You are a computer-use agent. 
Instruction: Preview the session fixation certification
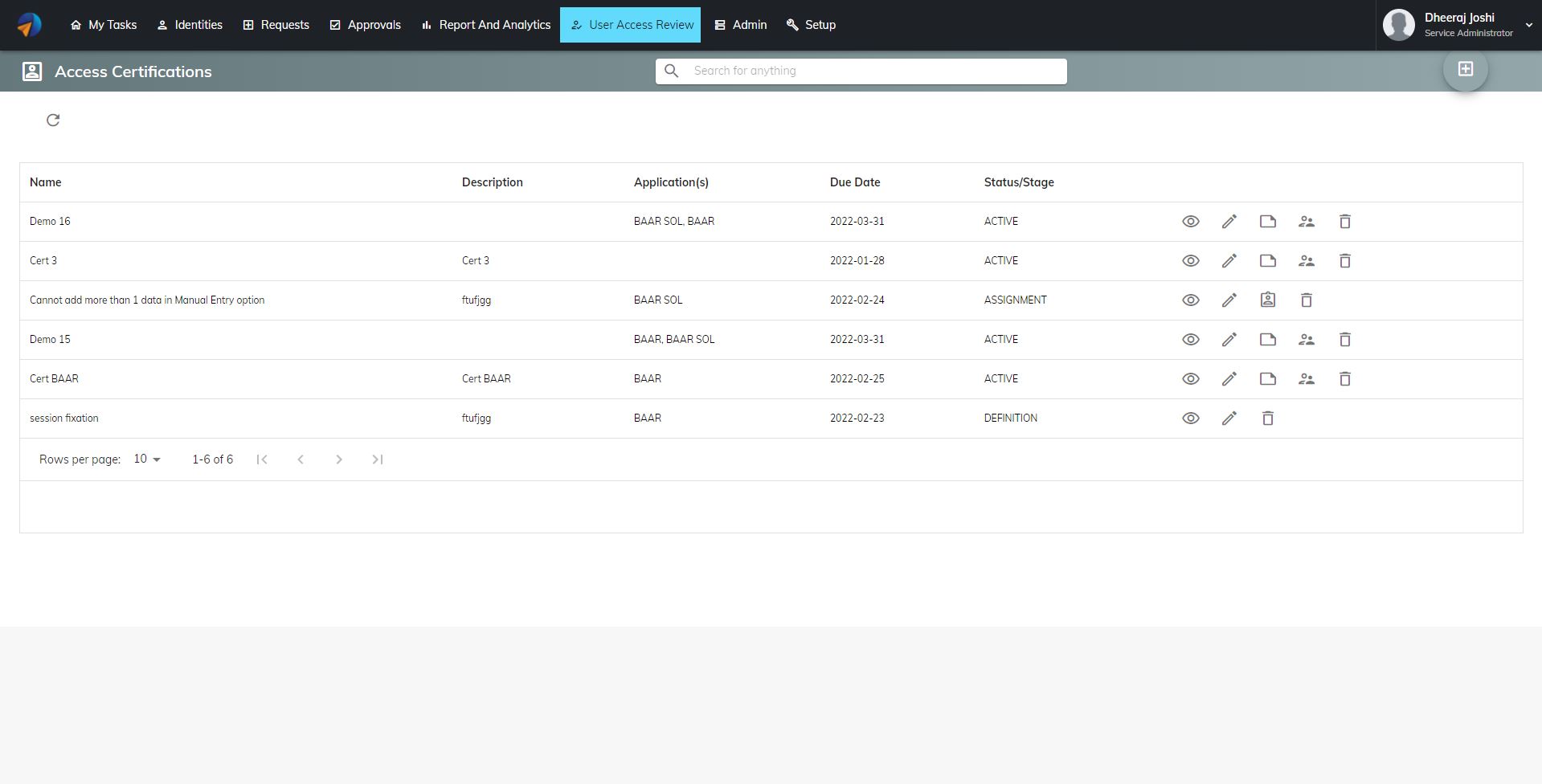click(1191, 418)
